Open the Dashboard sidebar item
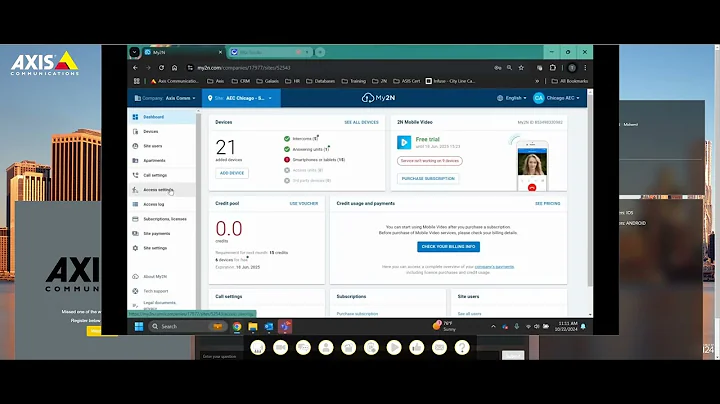Image resolution: width=720 pixels, height=404 pixels. pos(162,117)
